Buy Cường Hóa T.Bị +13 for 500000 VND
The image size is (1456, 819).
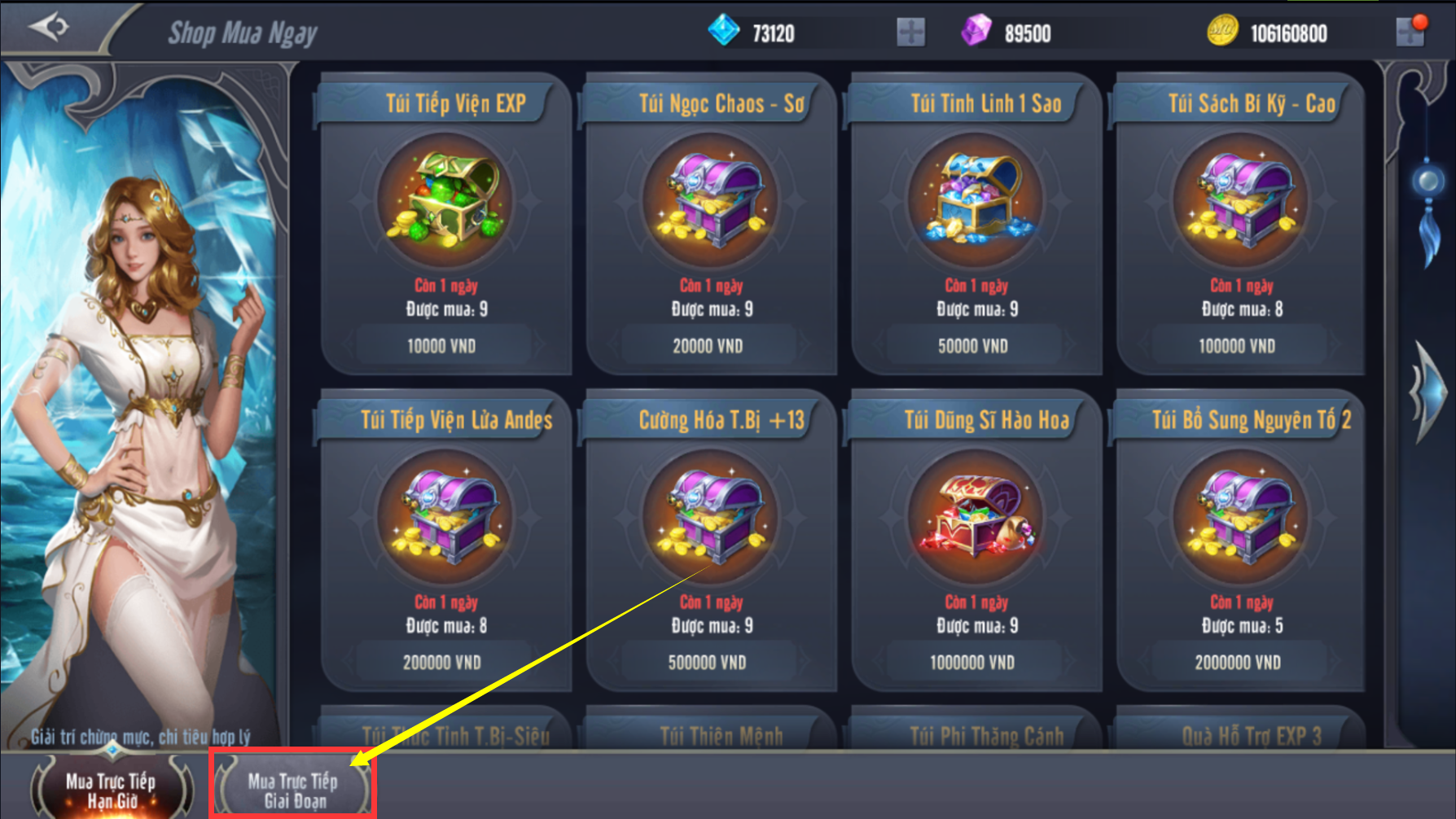[708, 663]
